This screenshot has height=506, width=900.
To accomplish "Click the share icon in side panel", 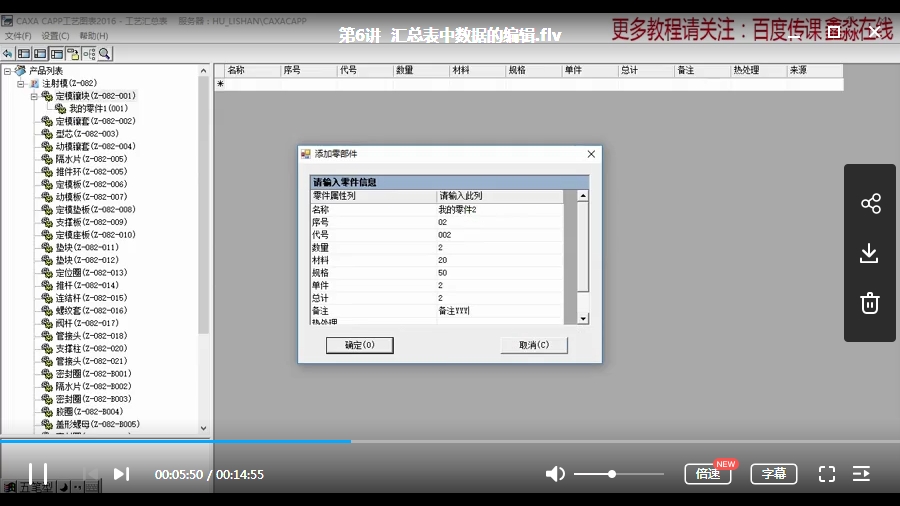I will click(x=870, y=203).
